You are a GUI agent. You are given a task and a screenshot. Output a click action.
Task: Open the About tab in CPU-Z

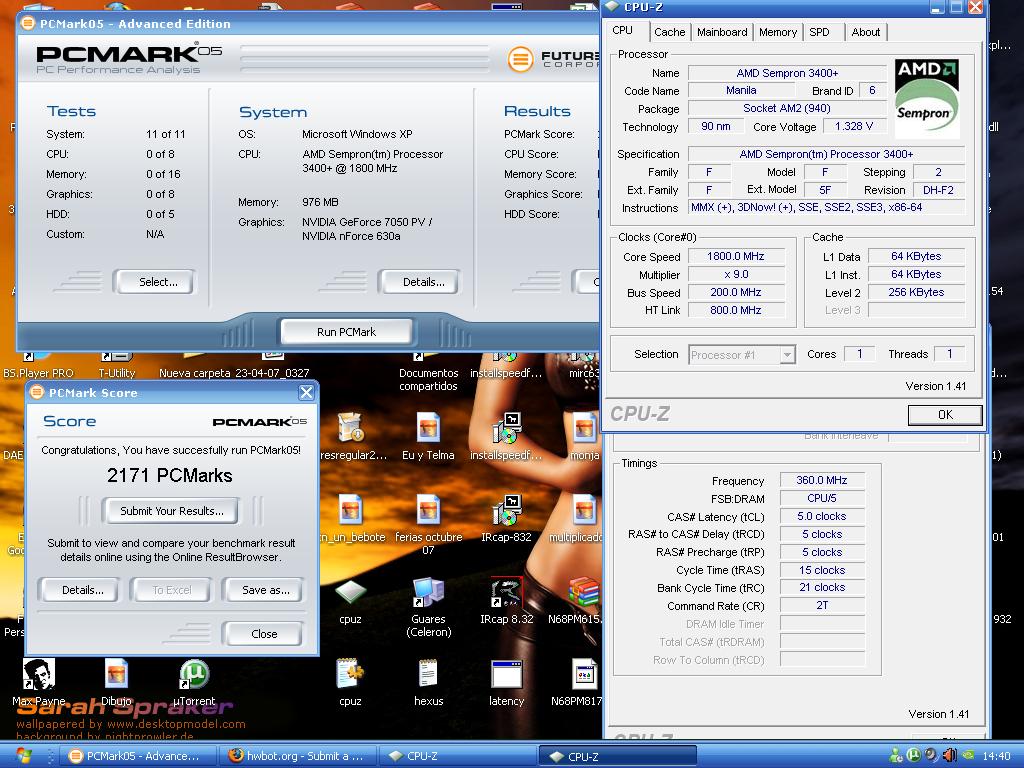(865, 32)
